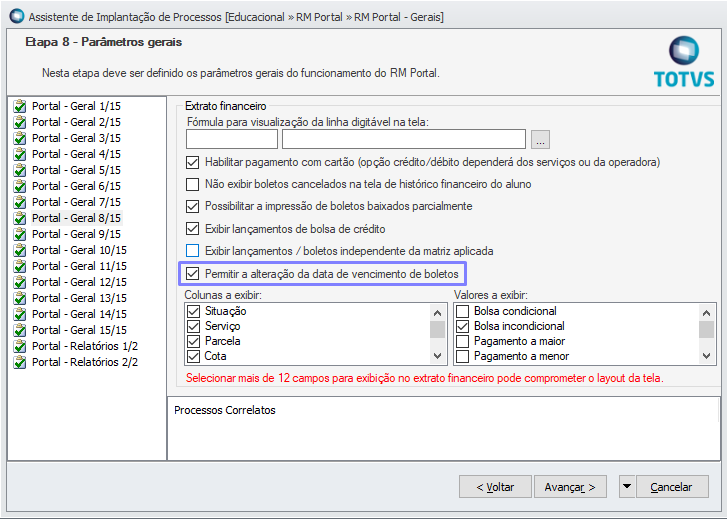Image resolution: width=727 pixels, height=519 pixels.
Task: Click the wide formula text field
Action: 404,139
